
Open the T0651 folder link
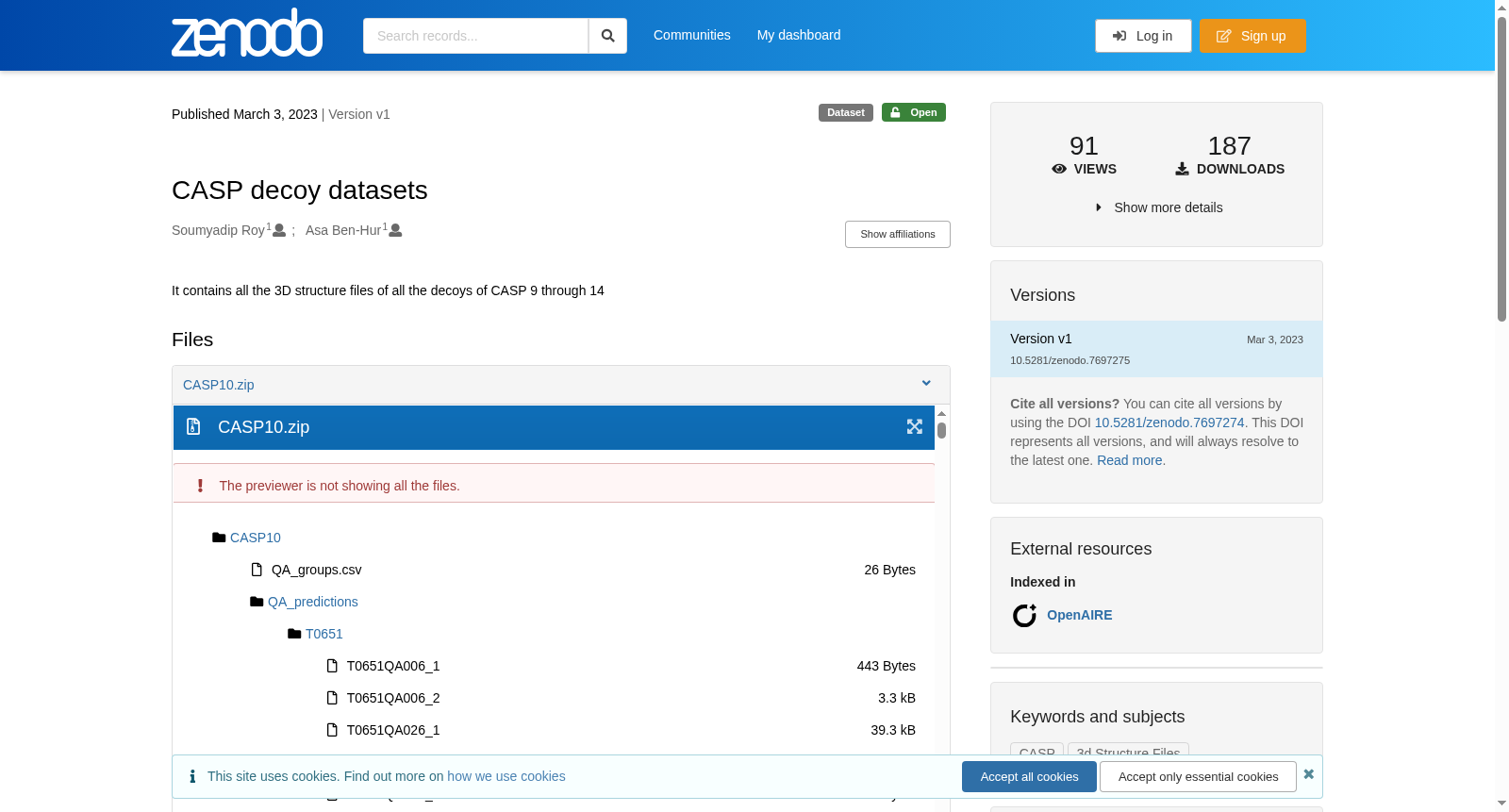pyautogui.click(x=324, y=634)
